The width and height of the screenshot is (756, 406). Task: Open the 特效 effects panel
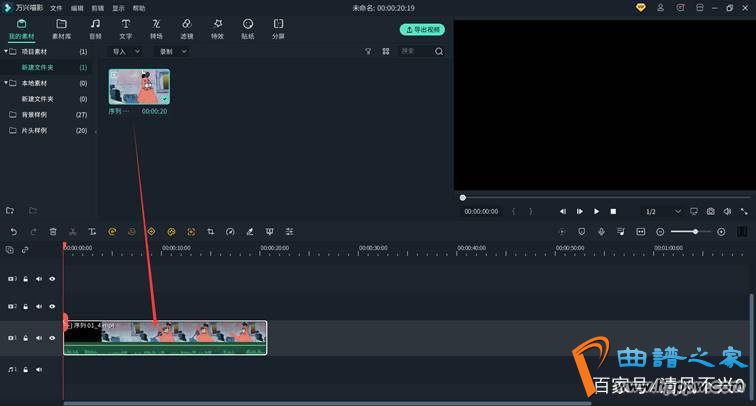(x=217, y=27)
